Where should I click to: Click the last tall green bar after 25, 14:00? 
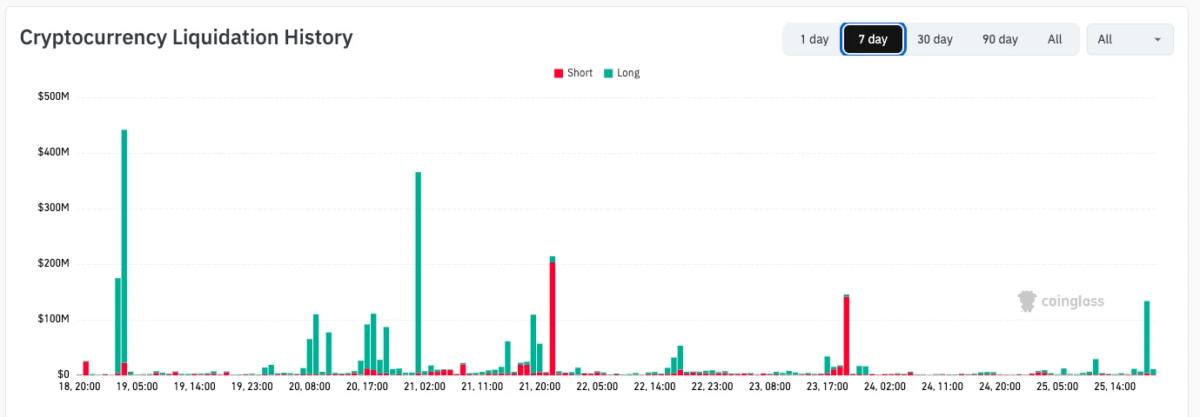(1146, 337)
